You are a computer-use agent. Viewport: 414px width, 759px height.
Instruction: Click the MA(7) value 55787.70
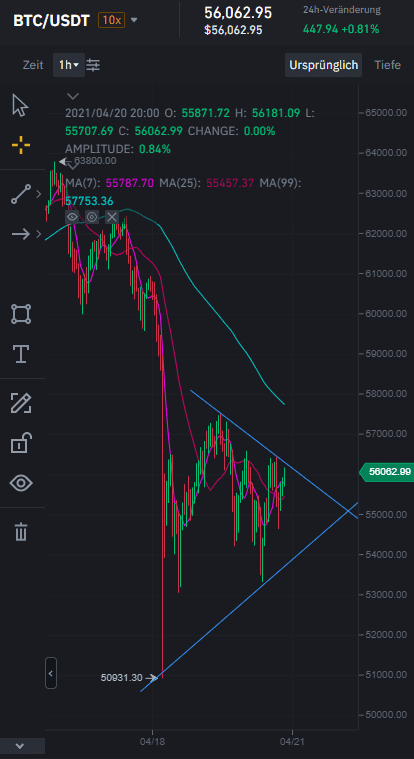tap(130, 183)
